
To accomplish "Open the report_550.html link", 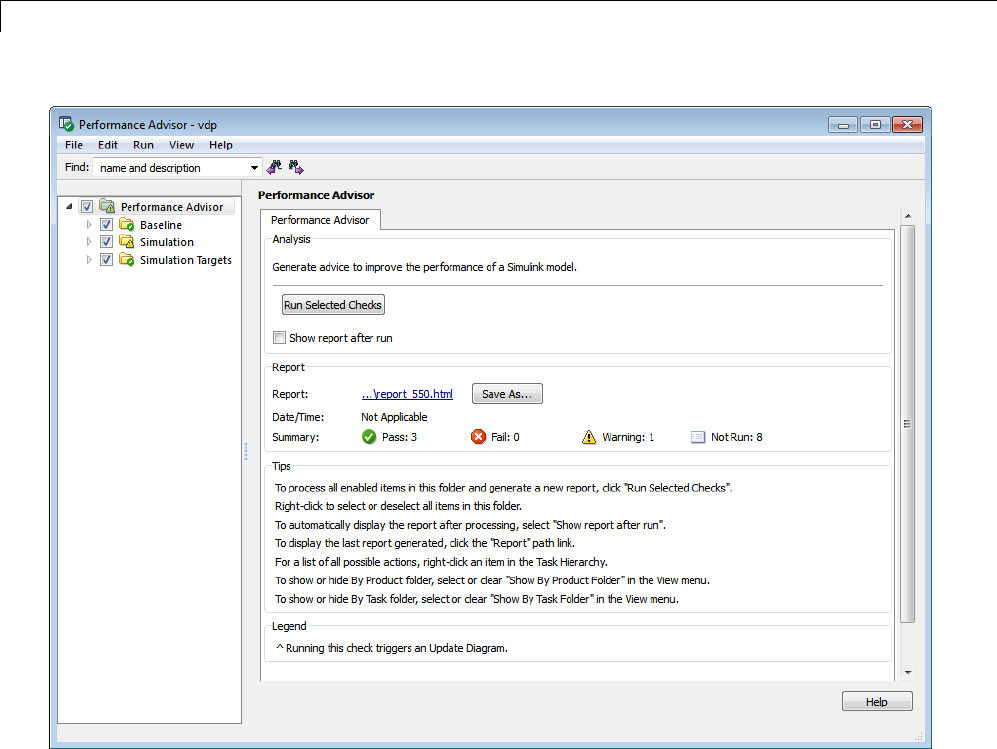I will pyautogui.click(x=407, y=394).
